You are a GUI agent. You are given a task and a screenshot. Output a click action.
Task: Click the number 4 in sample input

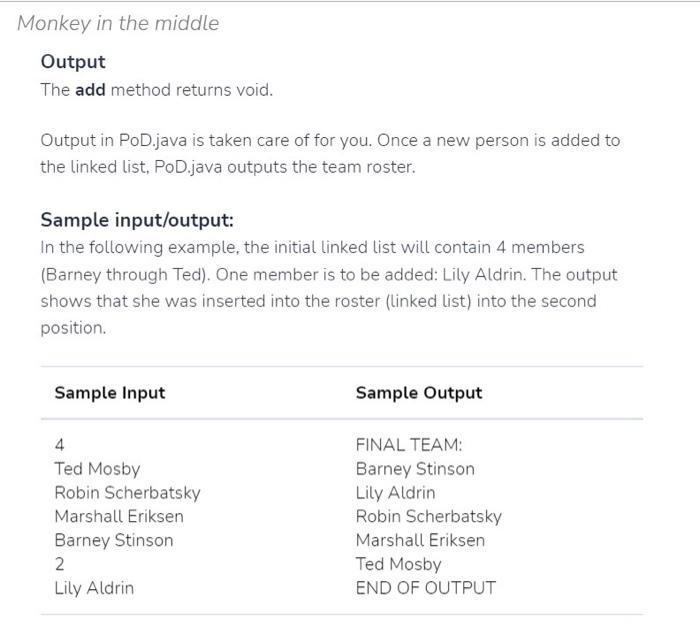pos(59,445)
